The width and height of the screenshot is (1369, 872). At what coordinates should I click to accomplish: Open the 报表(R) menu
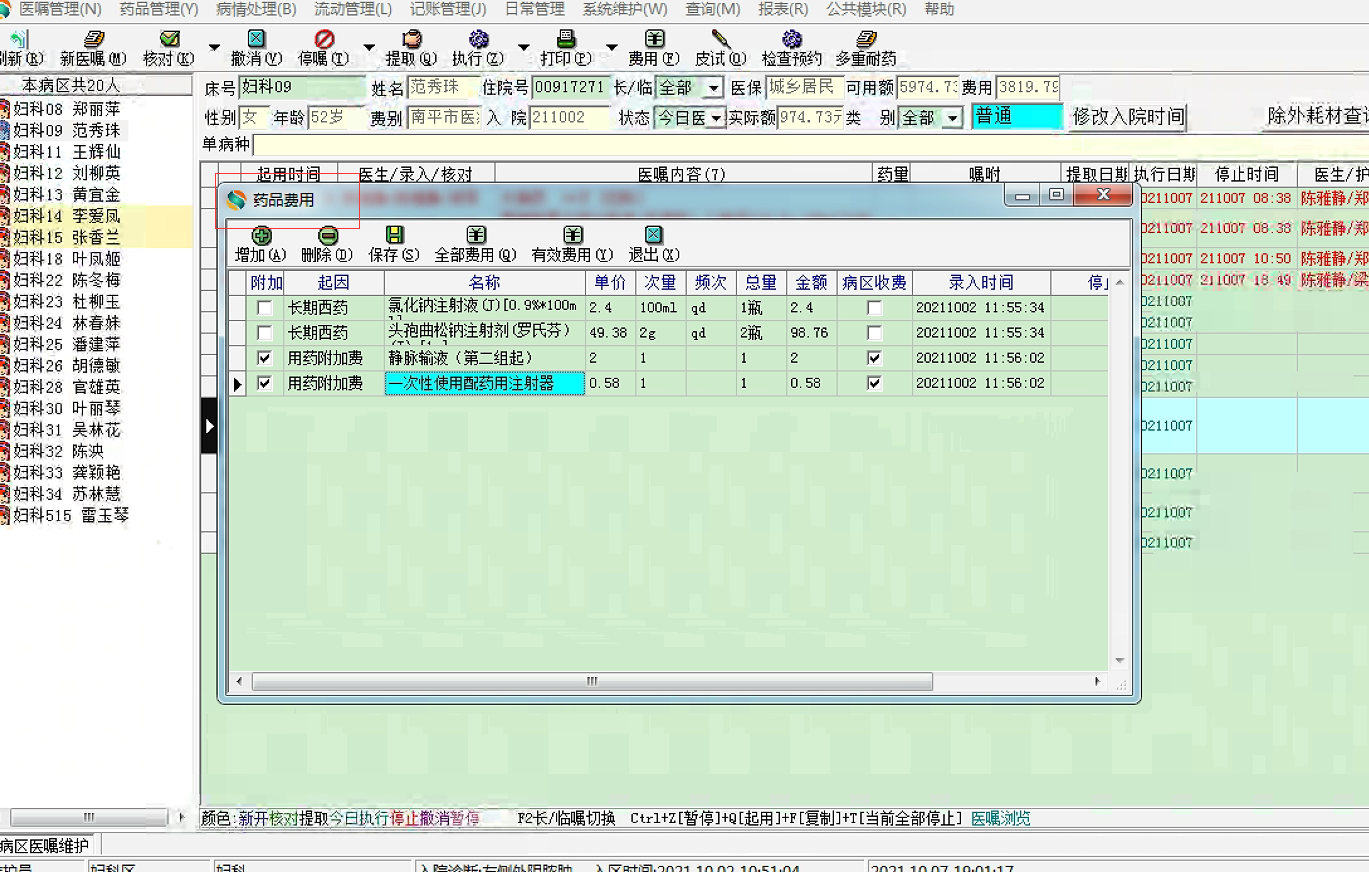point(783,9)
